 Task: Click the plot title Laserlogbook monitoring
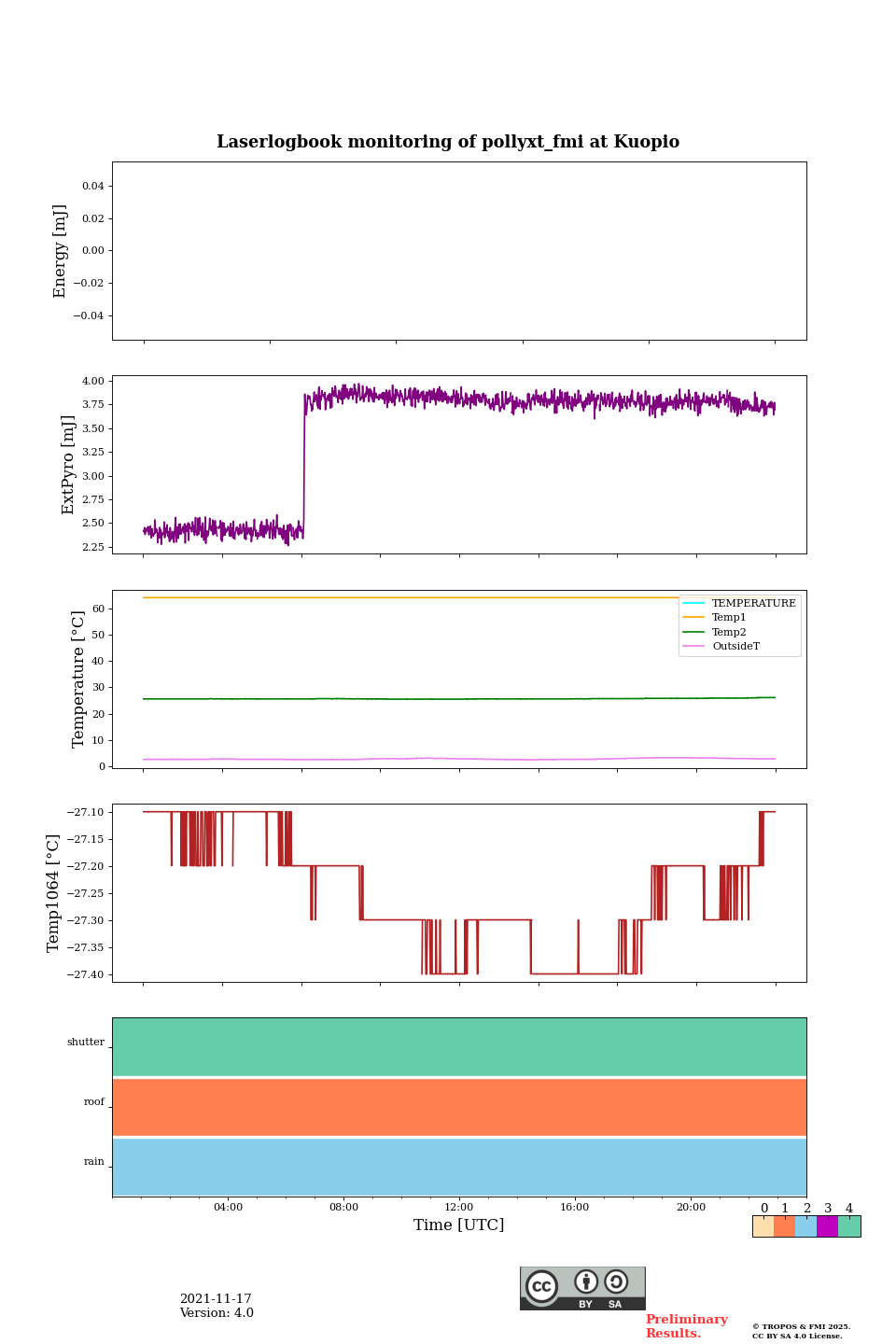click(448, 142)
